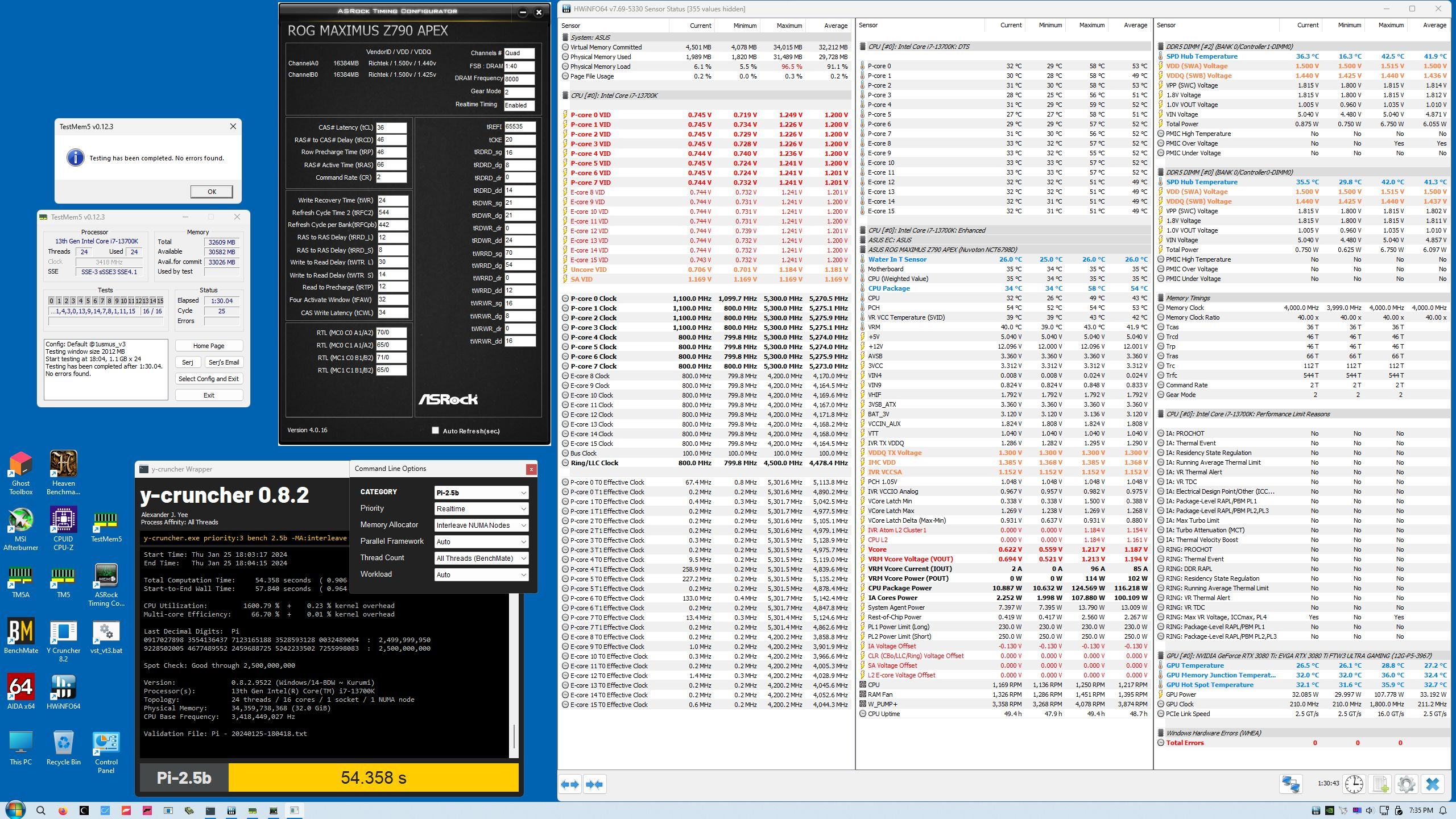Screen dimensions: 1456x819
Task: Click Exit button in TestMem5
Action: click(209, 395)
